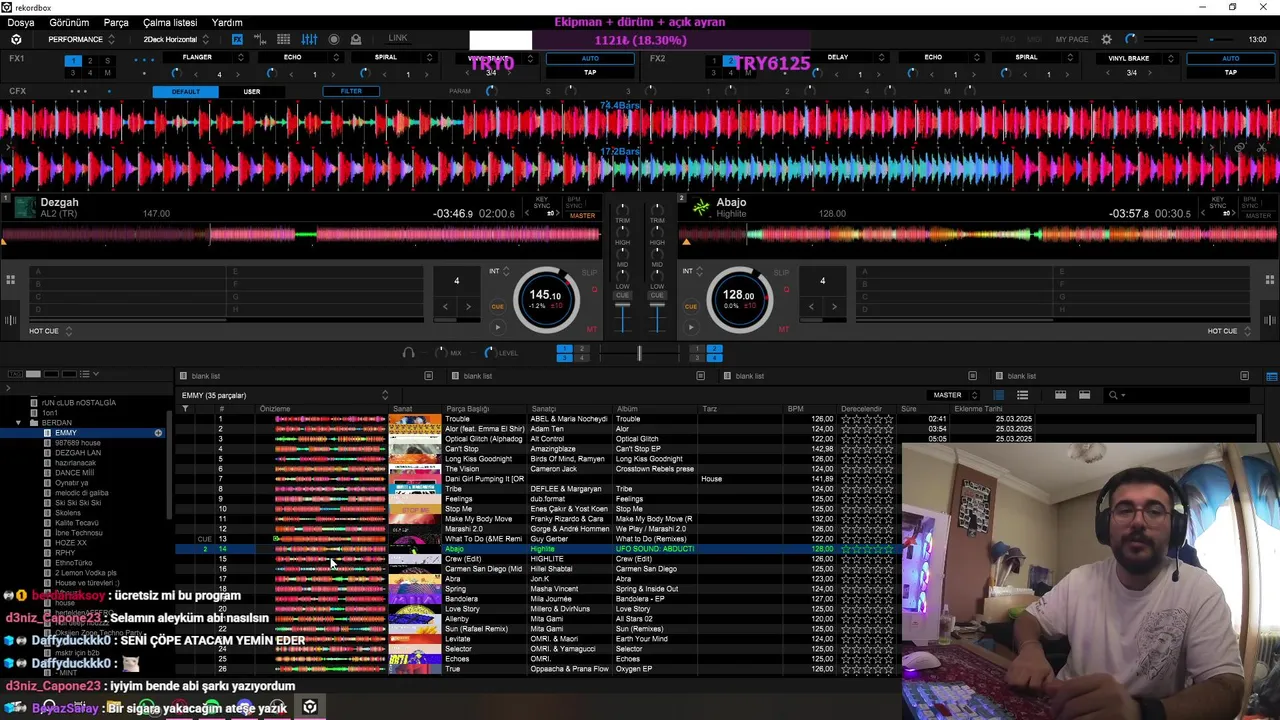This screenshot has width=1280, height=720.
Task: Open the Görünüm menu
Action: coord(69,22)
